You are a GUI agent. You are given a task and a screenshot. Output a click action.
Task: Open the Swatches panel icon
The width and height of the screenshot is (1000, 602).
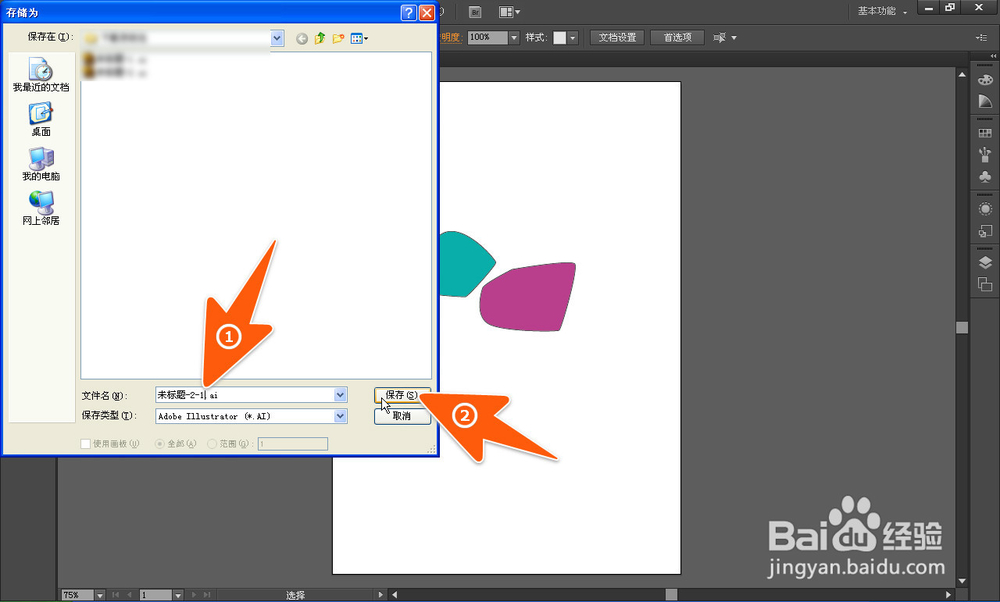[985, 133]
